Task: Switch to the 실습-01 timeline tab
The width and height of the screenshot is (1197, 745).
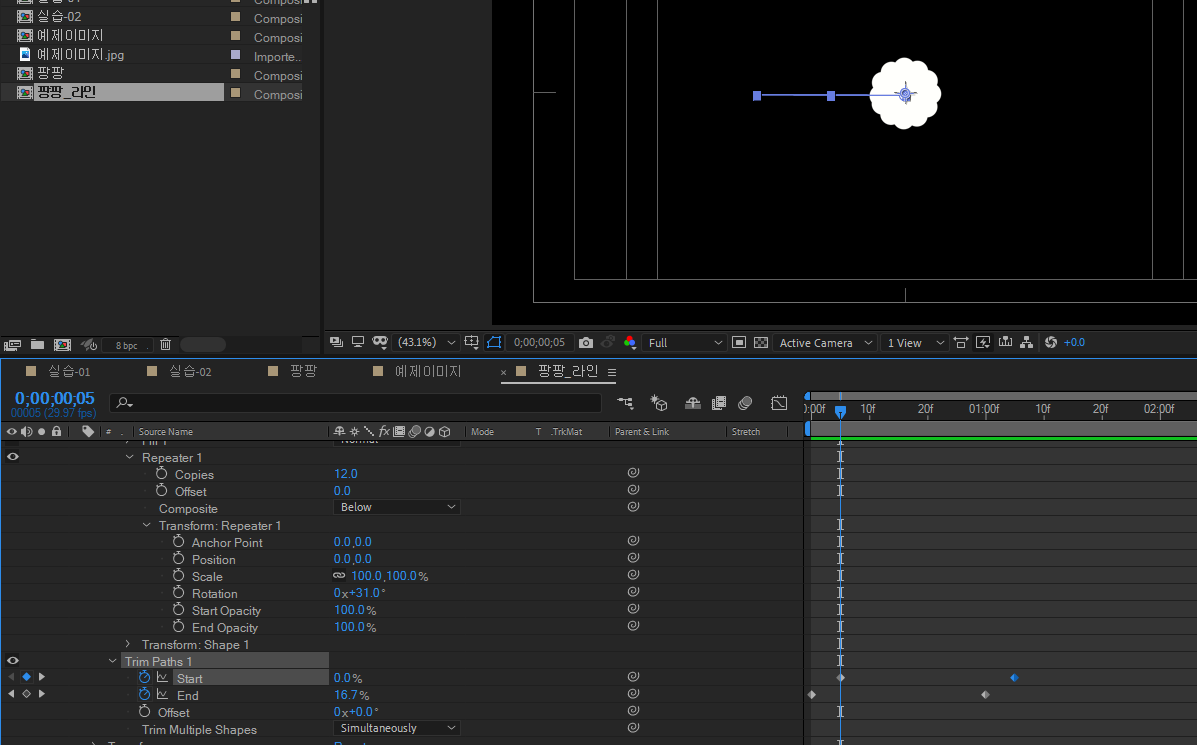Action: [69, 372]
